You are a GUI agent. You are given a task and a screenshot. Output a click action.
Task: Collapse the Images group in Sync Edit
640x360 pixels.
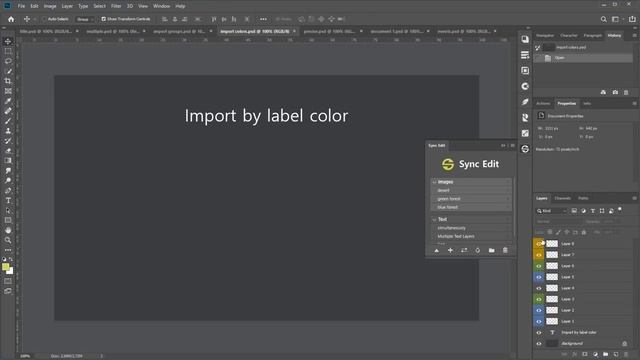point(434,182)
